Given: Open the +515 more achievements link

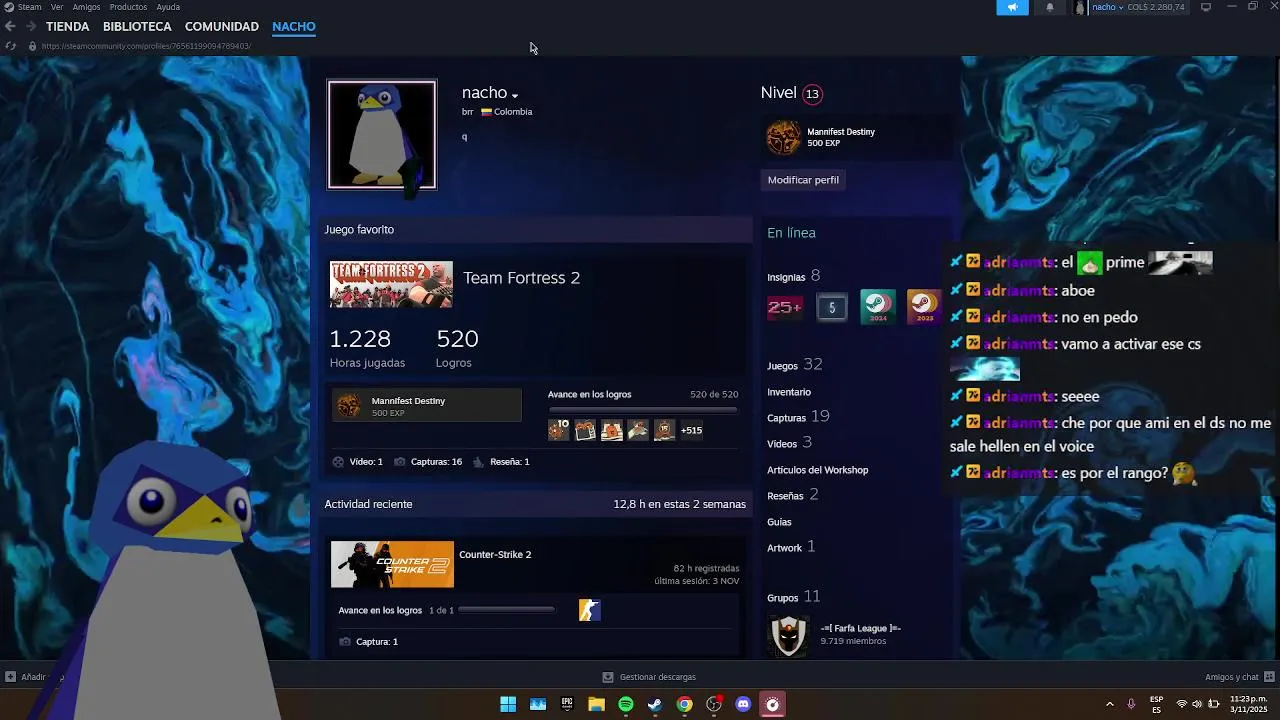Looking at the screenshot, I should click(x=692, y=431).
